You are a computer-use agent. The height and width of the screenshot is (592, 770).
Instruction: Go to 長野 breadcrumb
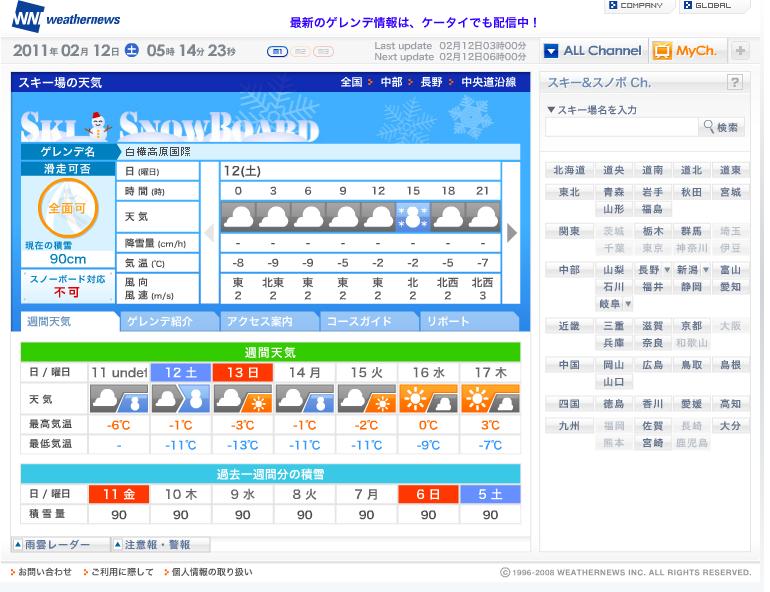click(431, 82)
